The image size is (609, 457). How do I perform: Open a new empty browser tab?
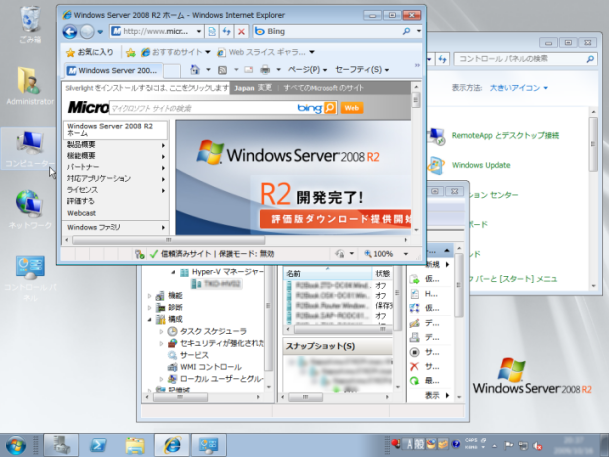[x=172, y=71]
